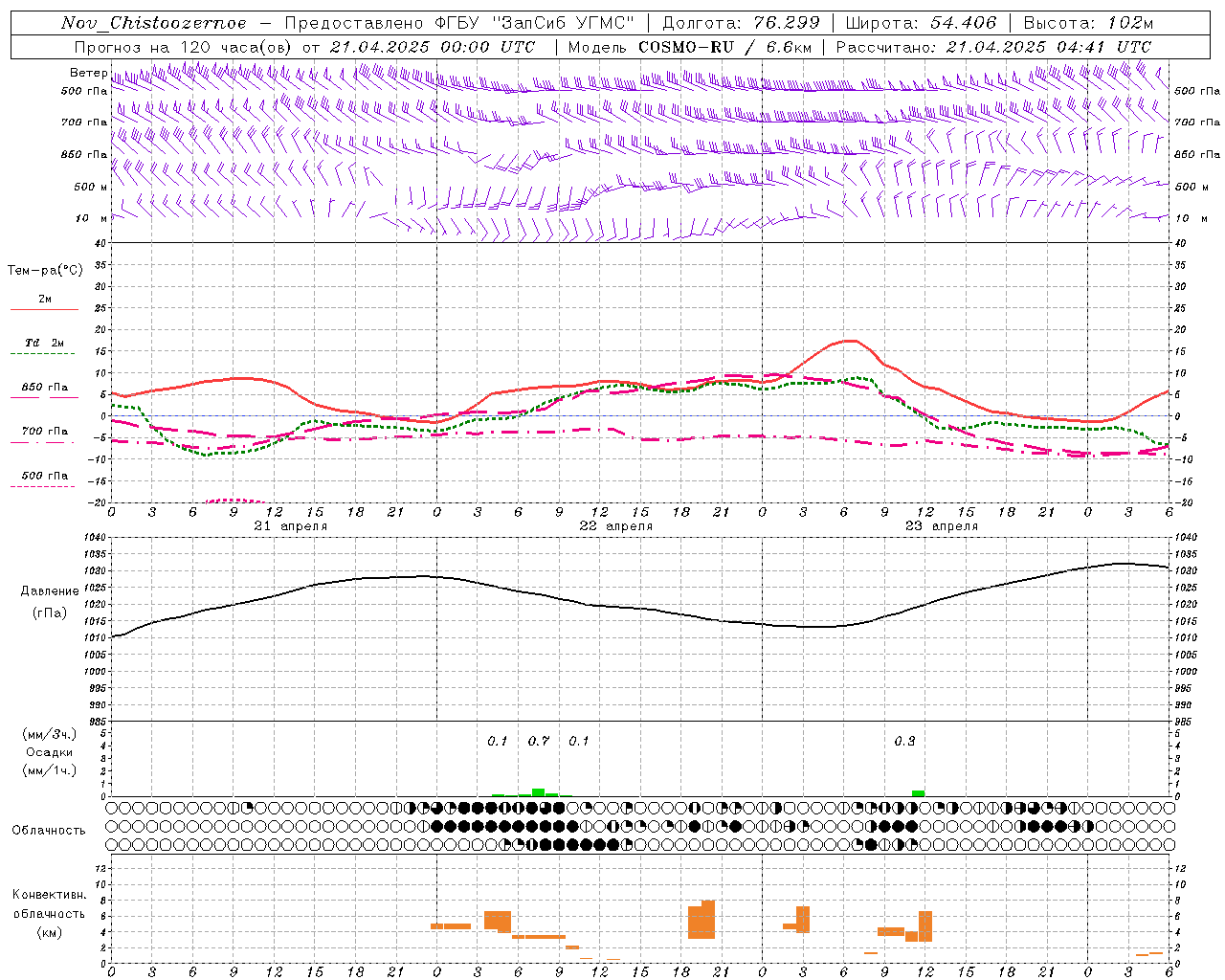The width and height of the screenshot is (1225, 980).
Task: Select the text "Предоставлено ФГБУ ЗапСиб УГМС"
Action: [x=459, y=23]
